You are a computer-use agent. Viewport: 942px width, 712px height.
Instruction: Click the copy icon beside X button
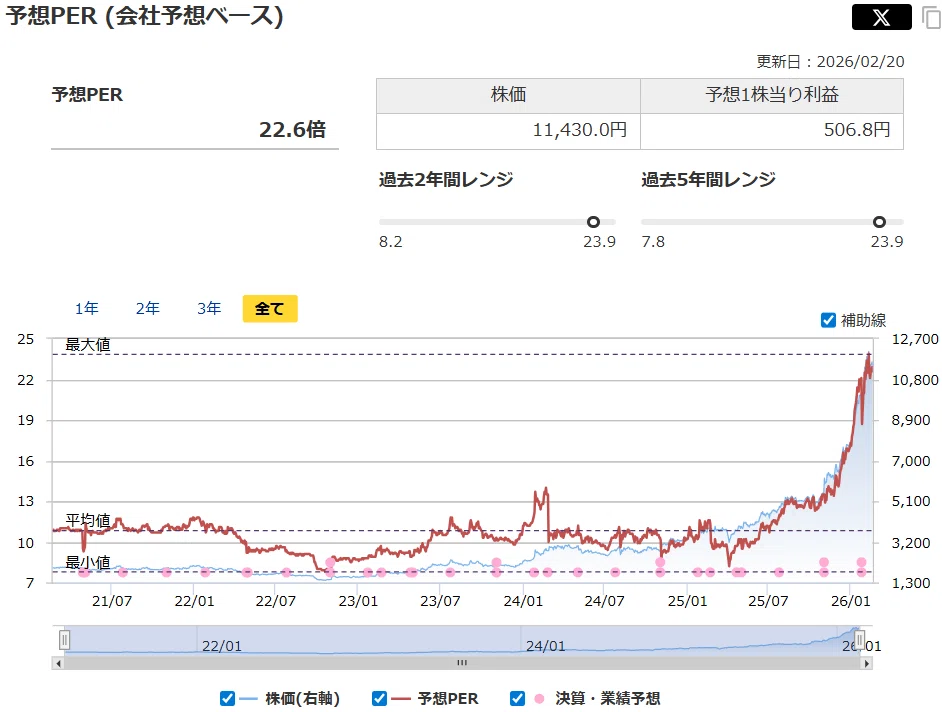(x=931, y=17)
